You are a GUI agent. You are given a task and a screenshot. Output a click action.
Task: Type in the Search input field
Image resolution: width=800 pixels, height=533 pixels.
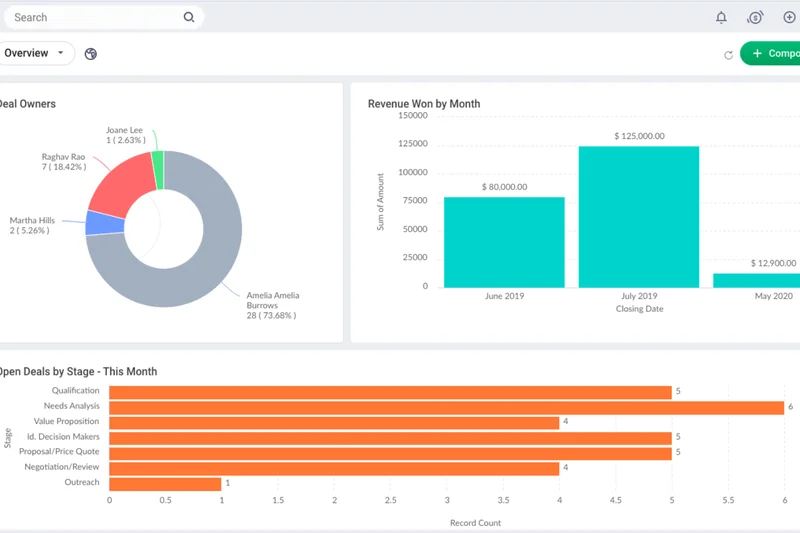click(95, 17)
